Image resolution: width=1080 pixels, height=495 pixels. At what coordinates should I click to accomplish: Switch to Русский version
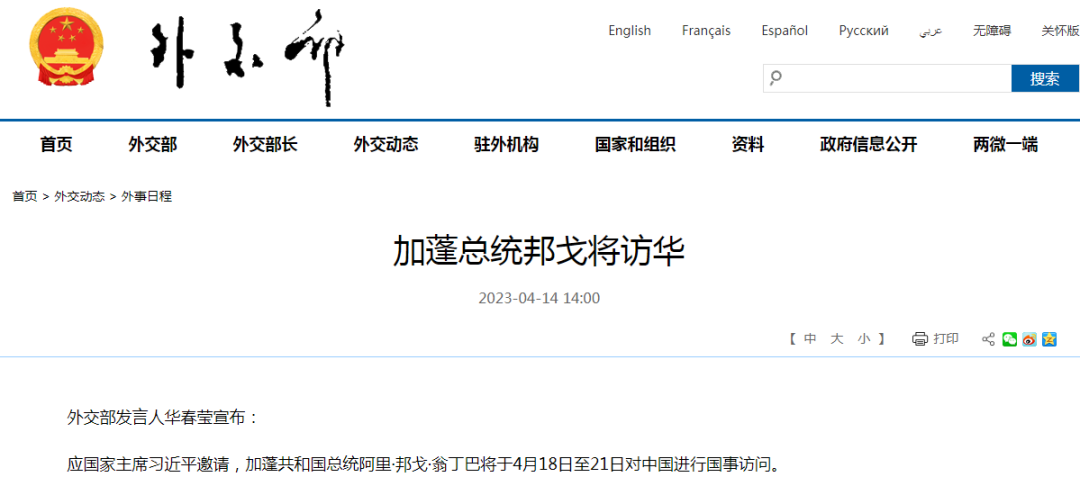pyautogui.click(x=864, y=30)
